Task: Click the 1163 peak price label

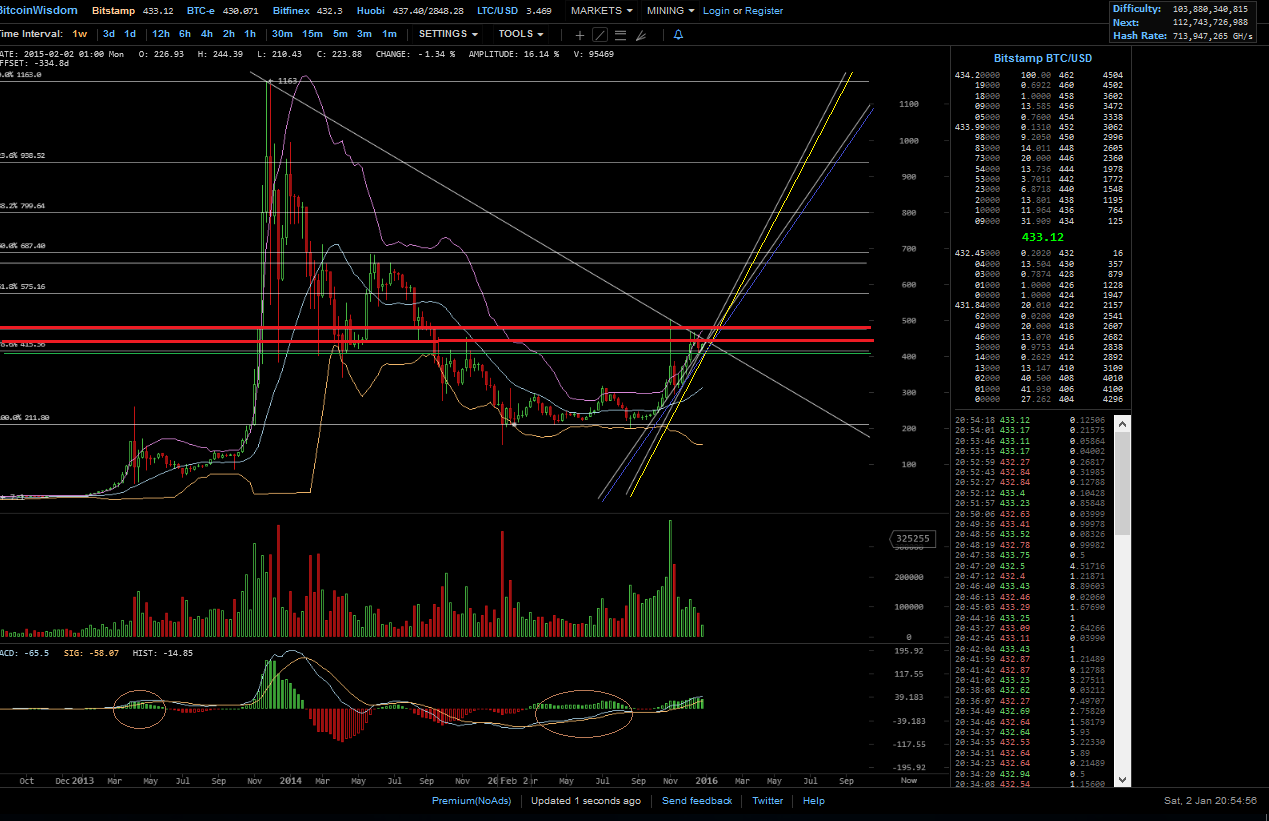Action: (x=288, y=80)
